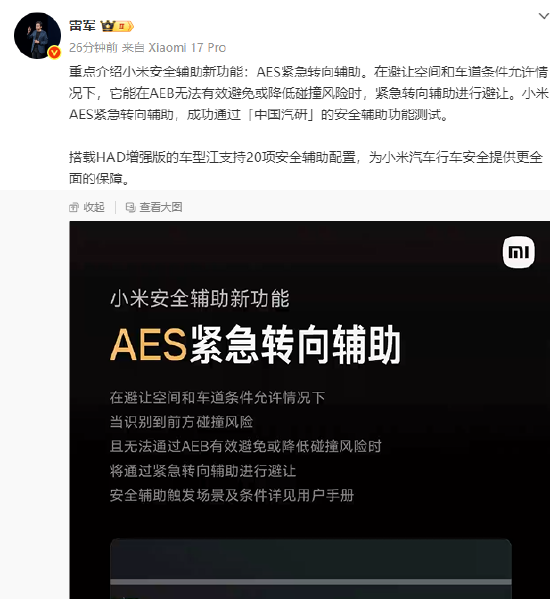
Task: Click the gray progress bar in preview panel
Action: click(x=311, y=582)
